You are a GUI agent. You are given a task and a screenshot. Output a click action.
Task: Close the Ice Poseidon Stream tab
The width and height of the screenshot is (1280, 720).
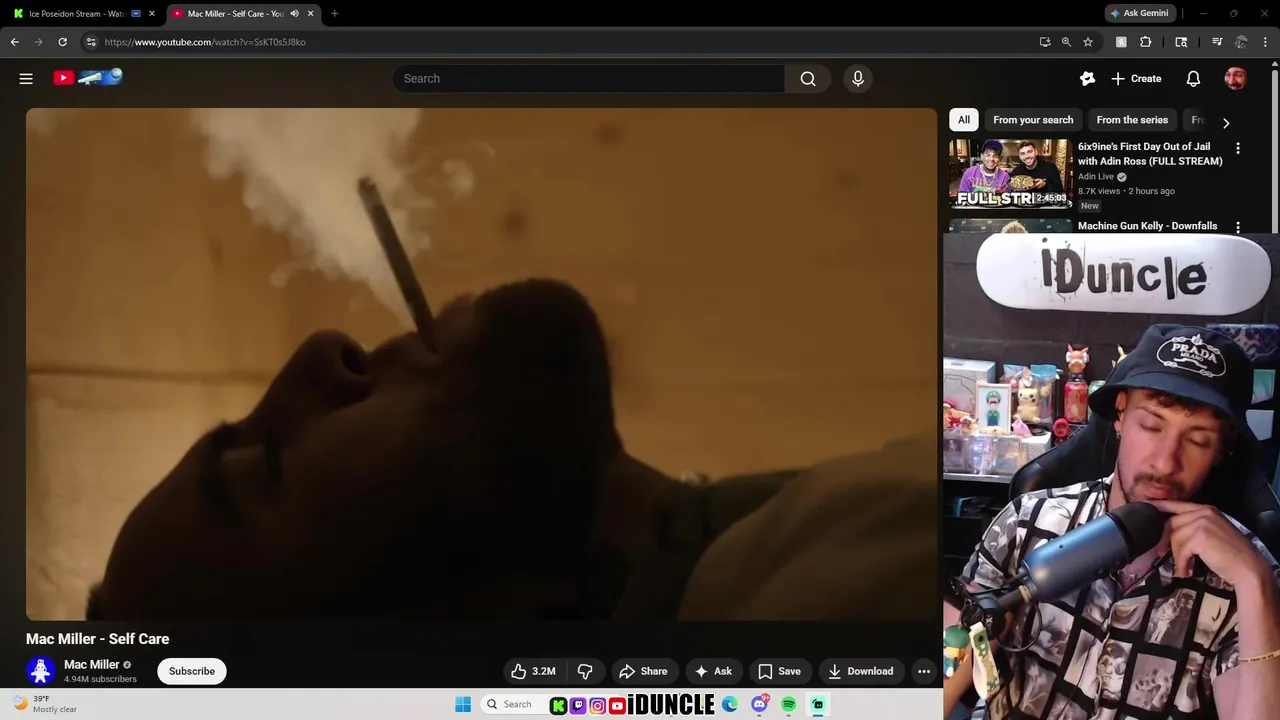[152, 14]
